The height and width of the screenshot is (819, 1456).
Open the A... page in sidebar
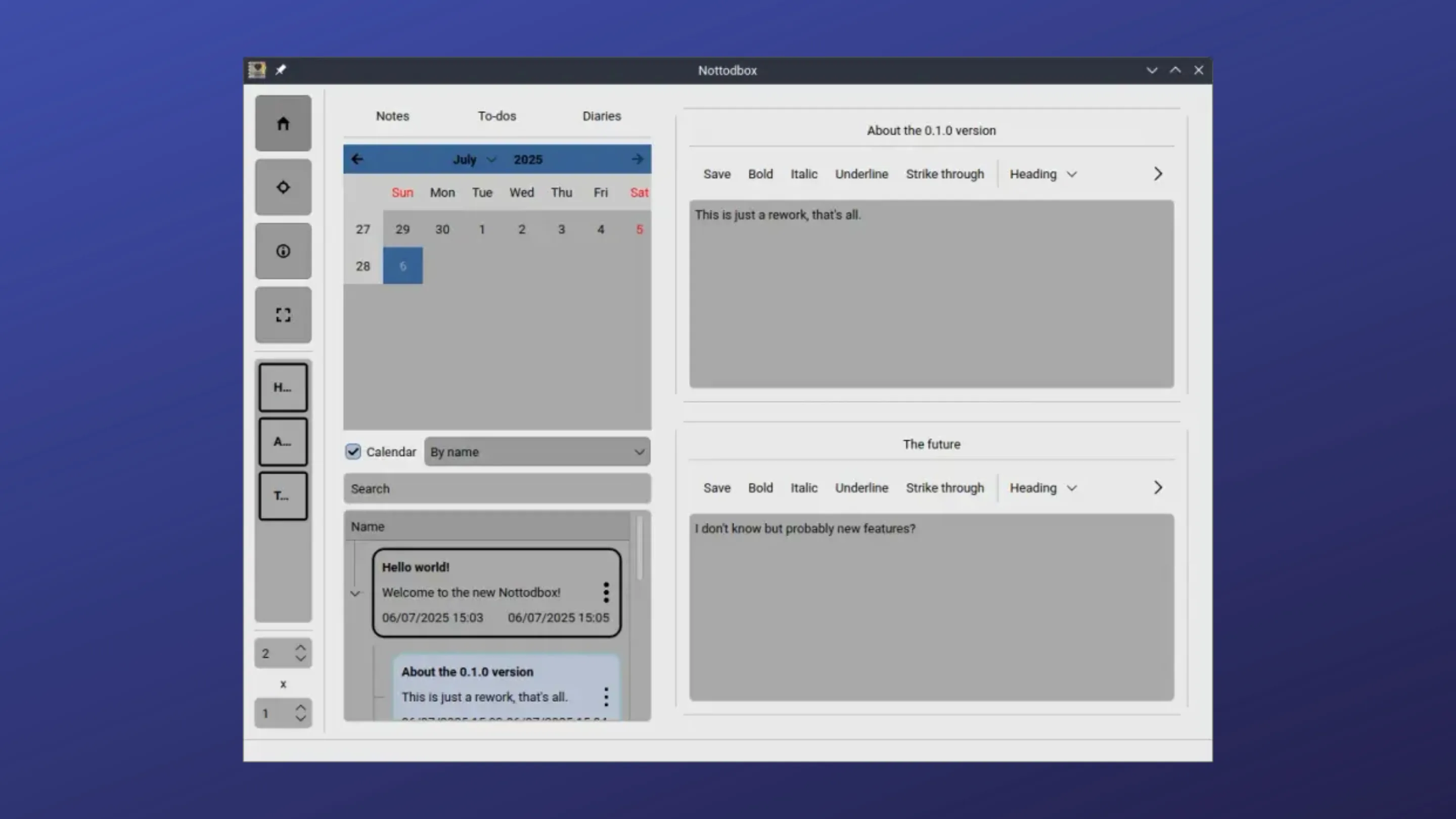(283, 441)
